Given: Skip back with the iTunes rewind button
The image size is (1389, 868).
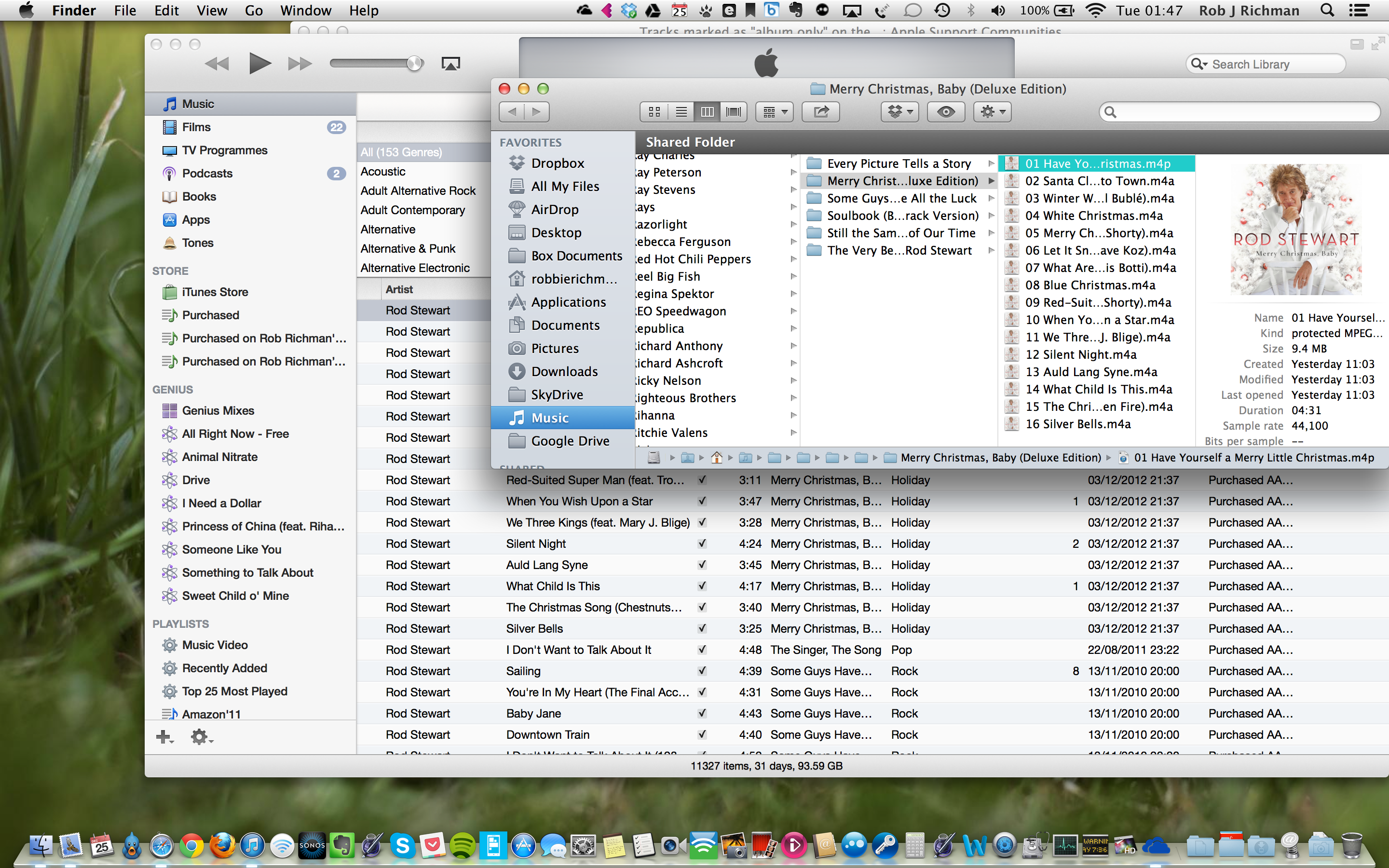Looking at the screenshot, I should (217, 64).
